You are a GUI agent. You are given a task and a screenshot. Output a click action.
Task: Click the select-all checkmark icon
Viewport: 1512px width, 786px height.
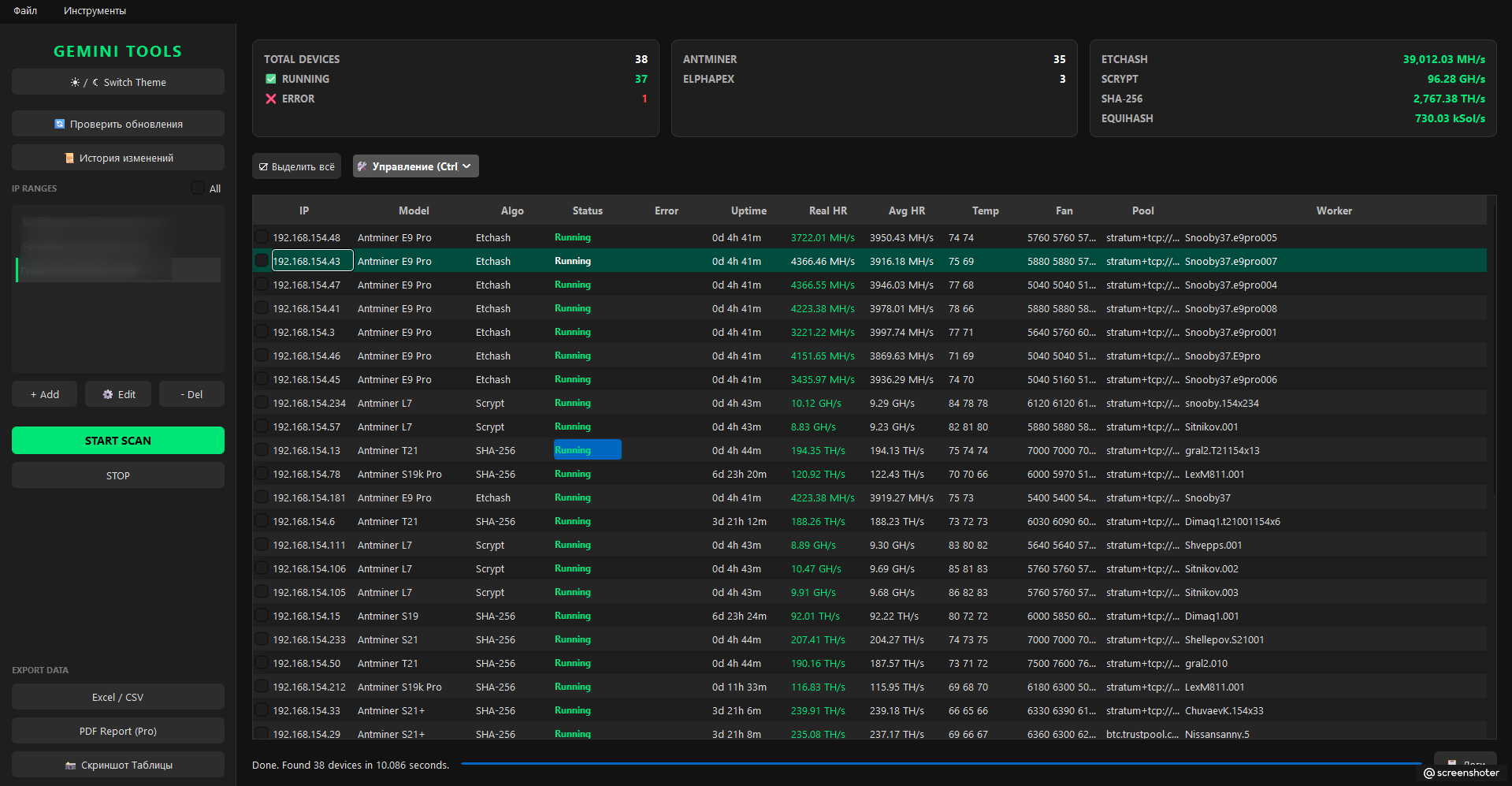pos(263,166)
